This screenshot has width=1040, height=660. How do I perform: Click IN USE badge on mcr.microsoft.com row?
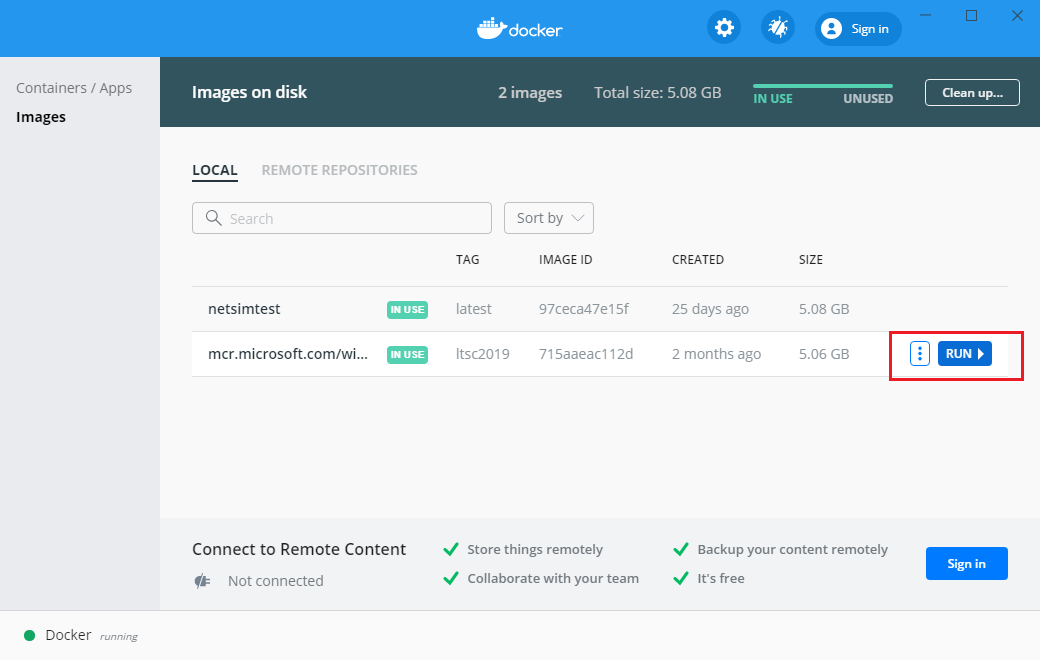(x=407, y=355)
